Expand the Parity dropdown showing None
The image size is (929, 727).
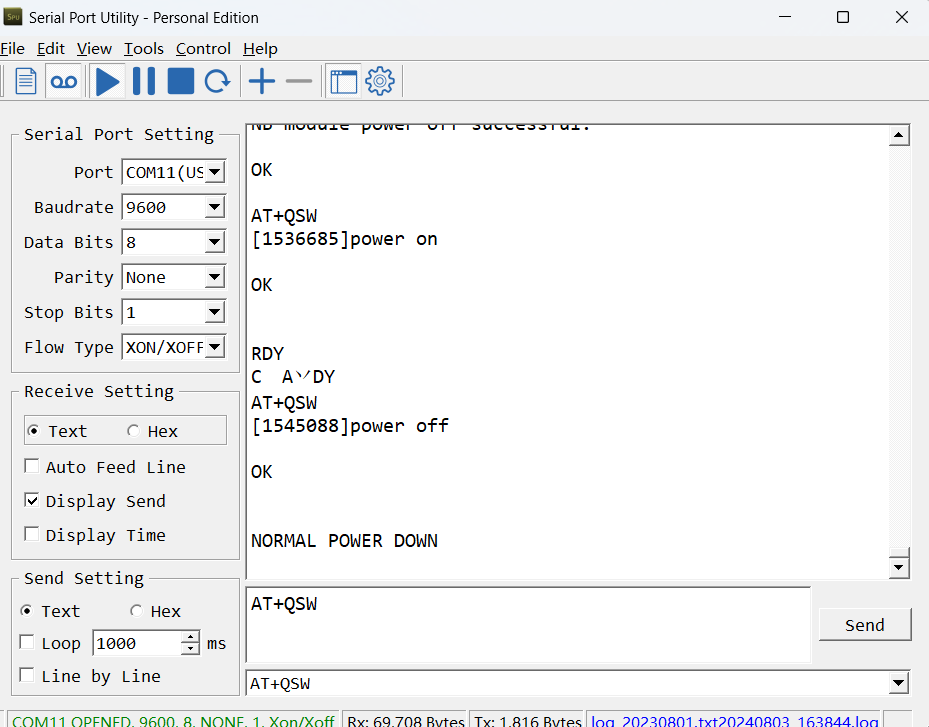click(x=215, y=277)
